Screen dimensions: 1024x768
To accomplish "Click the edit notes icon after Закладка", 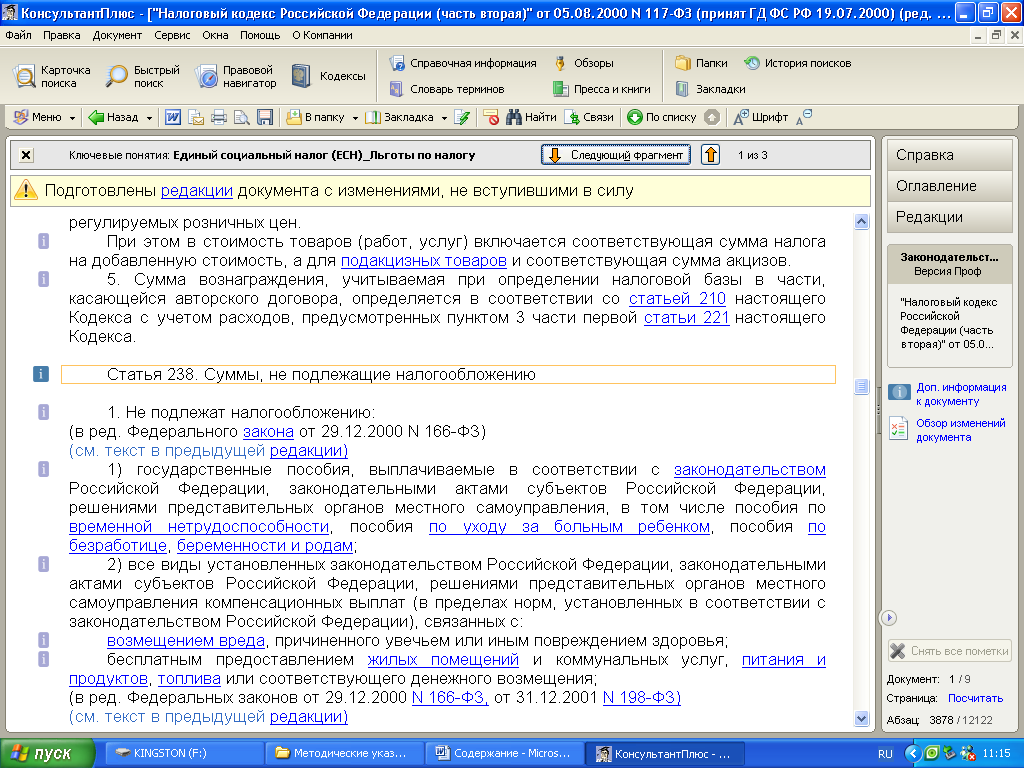I will (462, 118).
